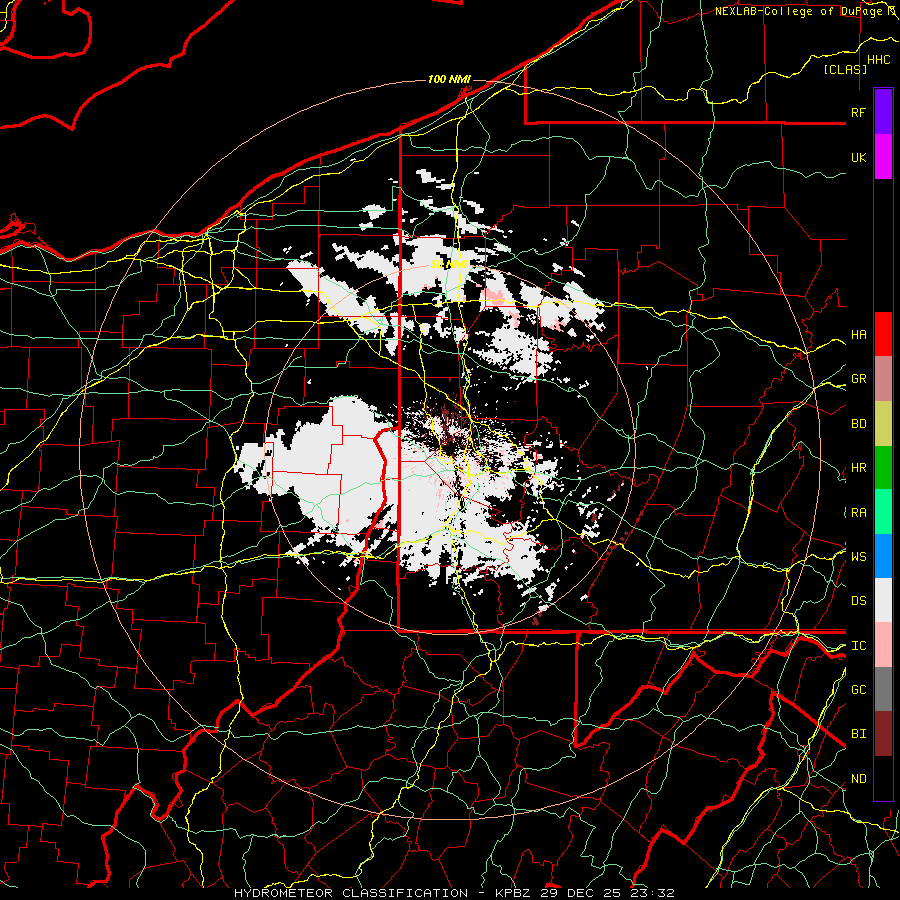Select the olive-yellow BD legend swatch

(x=883, y=424)
